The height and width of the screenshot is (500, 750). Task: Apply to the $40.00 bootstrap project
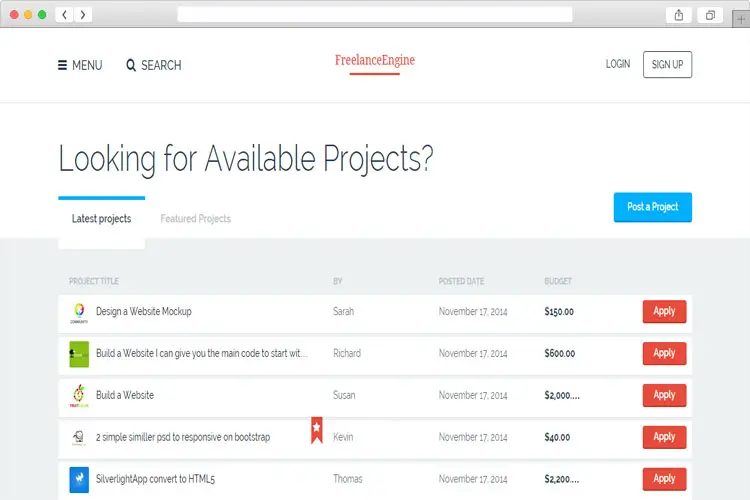(x=664, y=437)
